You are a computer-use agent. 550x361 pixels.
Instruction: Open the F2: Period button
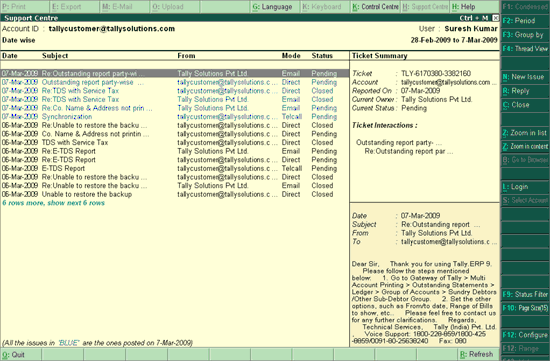click(x=525, y=21)
